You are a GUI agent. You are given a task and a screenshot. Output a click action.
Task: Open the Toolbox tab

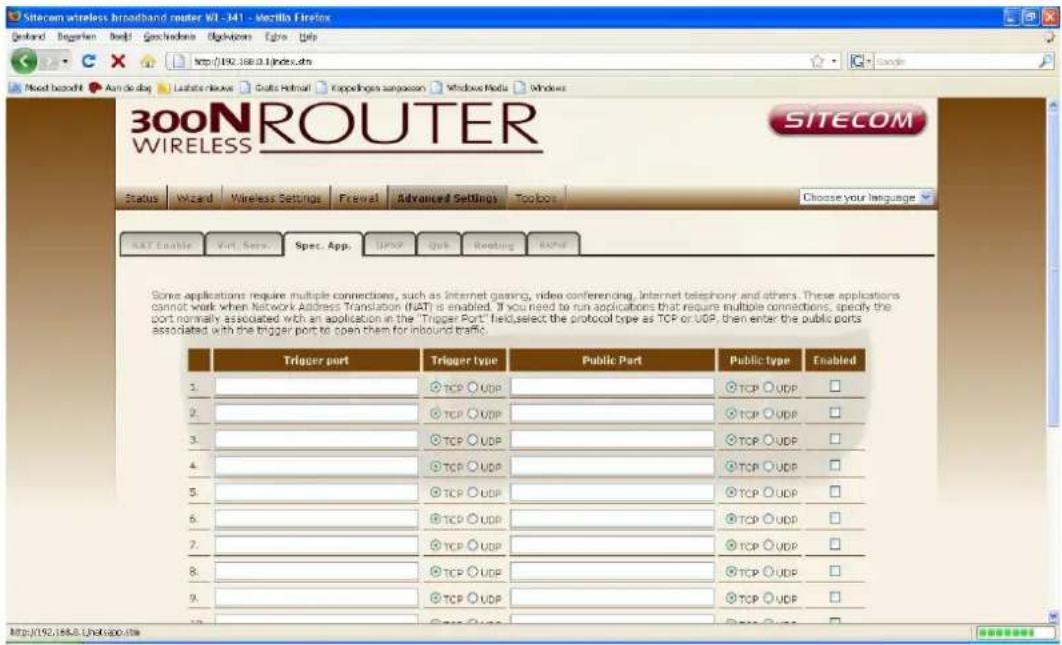pos(536,199)
